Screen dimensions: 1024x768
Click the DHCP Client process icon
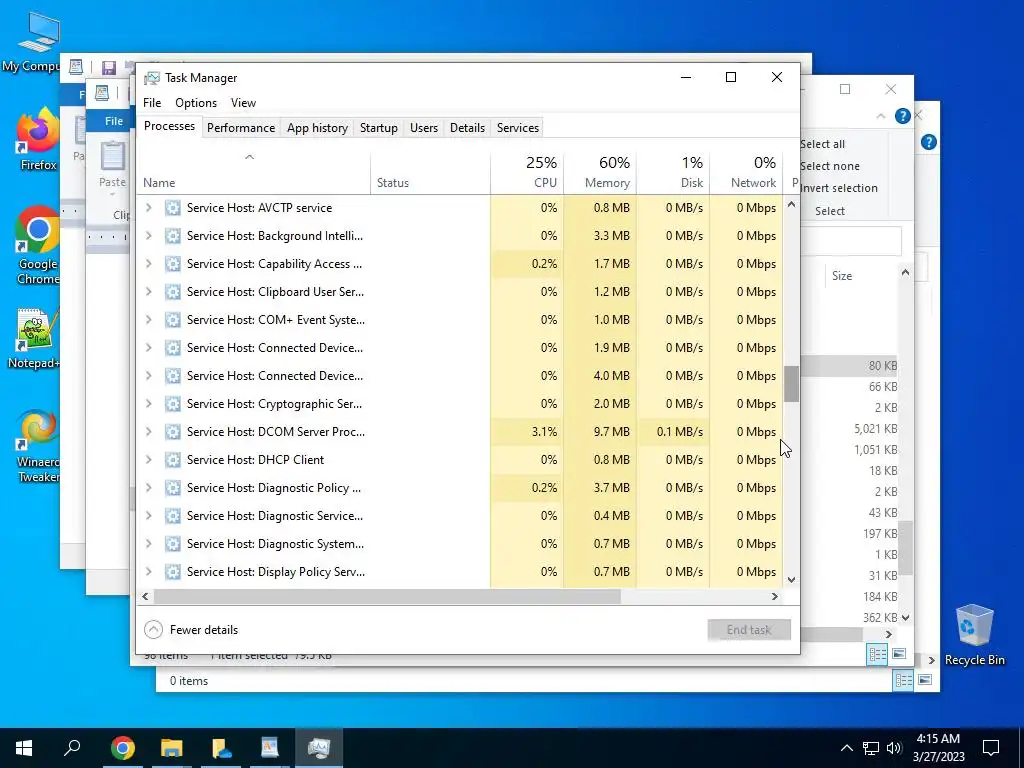(172, 460)
